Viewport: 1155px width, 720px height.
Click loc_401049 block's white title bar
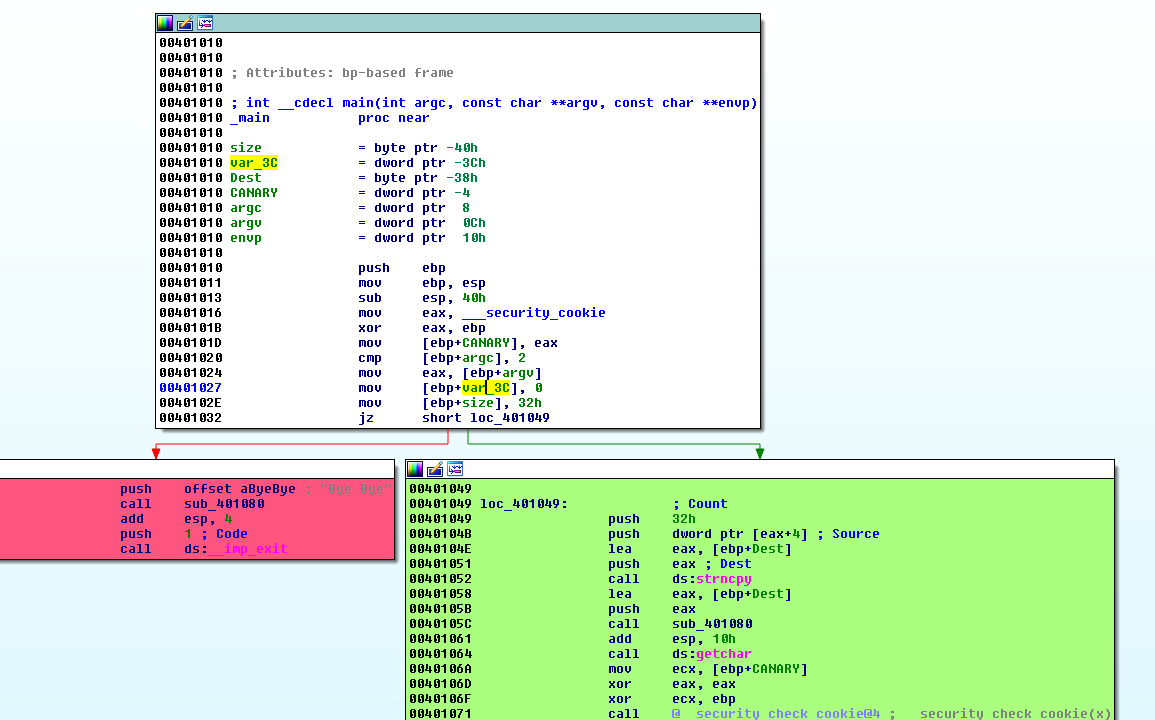tap(780, 469)
